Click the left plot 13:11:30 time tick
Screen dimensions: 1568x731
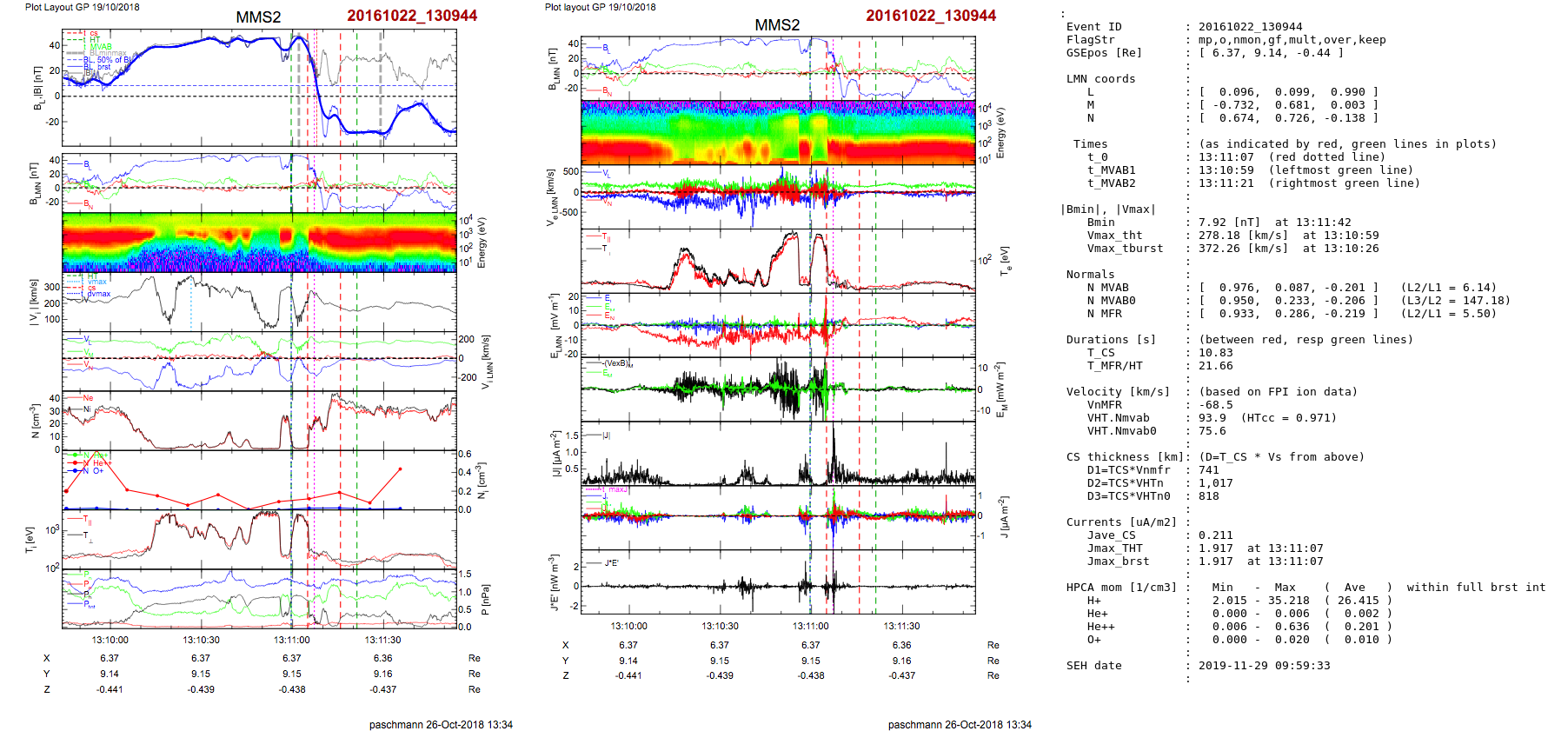[x=383, y=640]
